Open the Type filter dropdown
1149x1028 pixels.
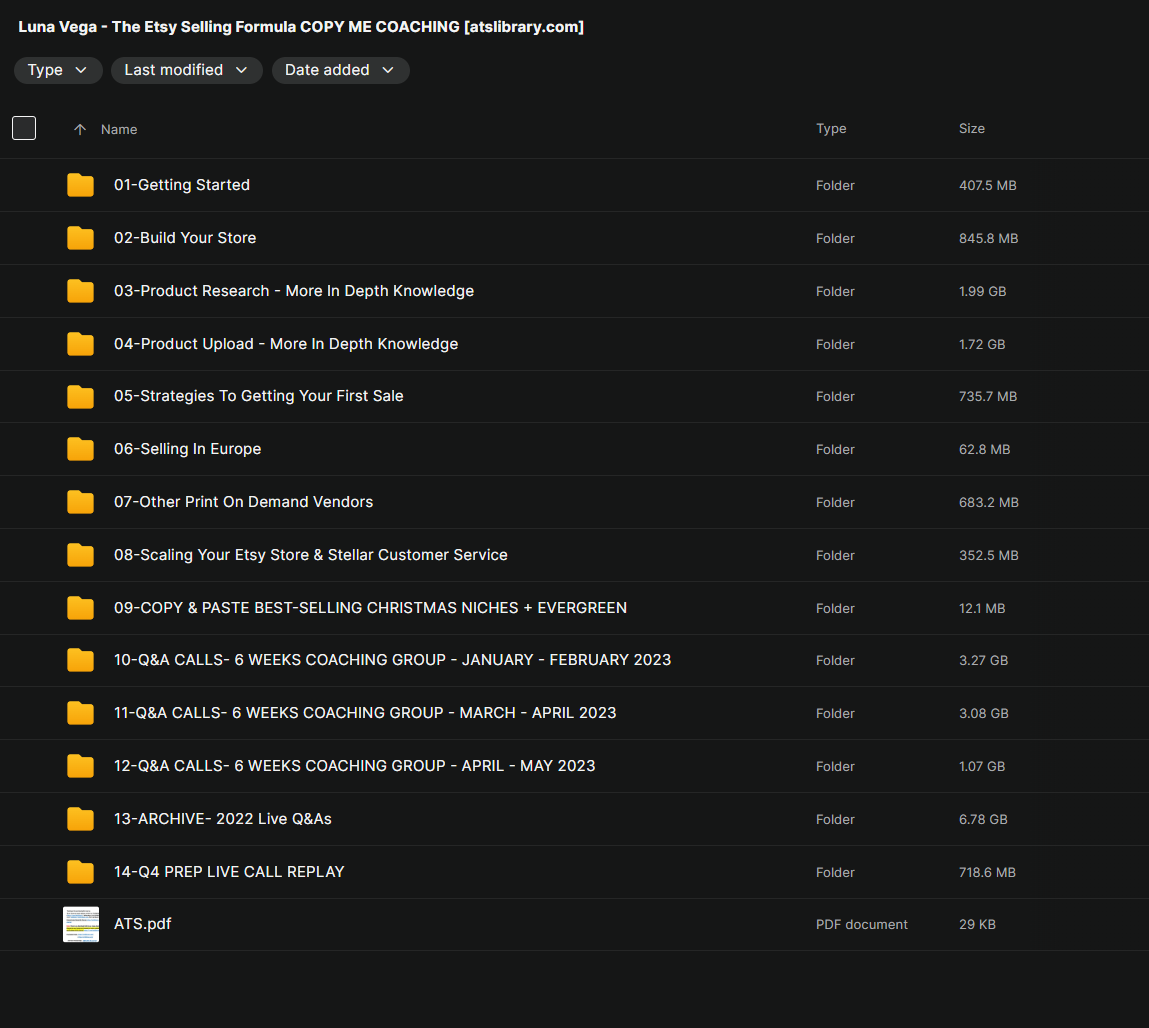click(58, 70)
